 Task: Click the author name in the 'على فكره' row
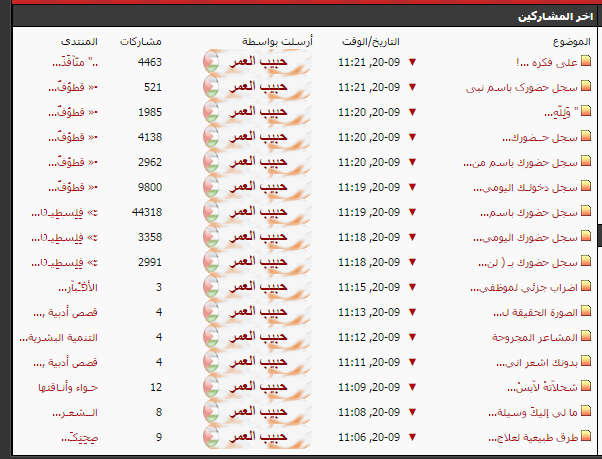263,62
